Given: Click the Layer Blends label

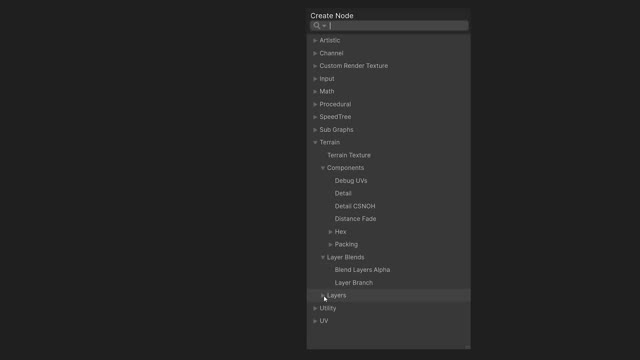Looking at the screenshot, I should coord(345,257).
